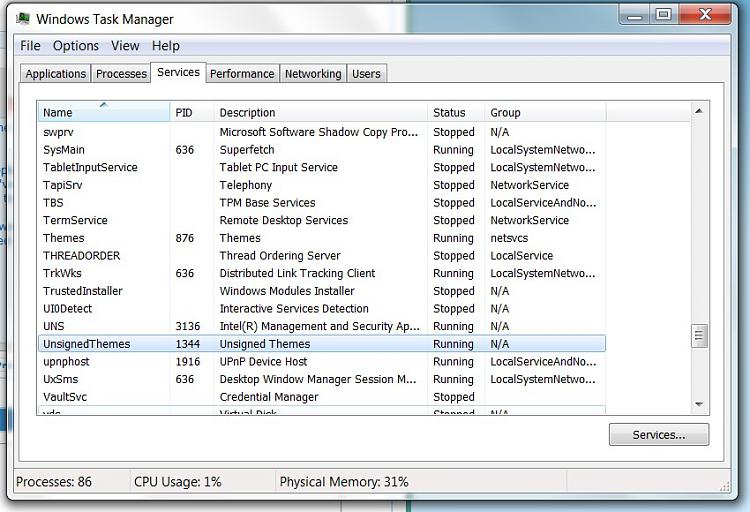Image resolution: width=750 pixels, height=512 pixels.
Task: Open the Help menu
Action: 165,46
